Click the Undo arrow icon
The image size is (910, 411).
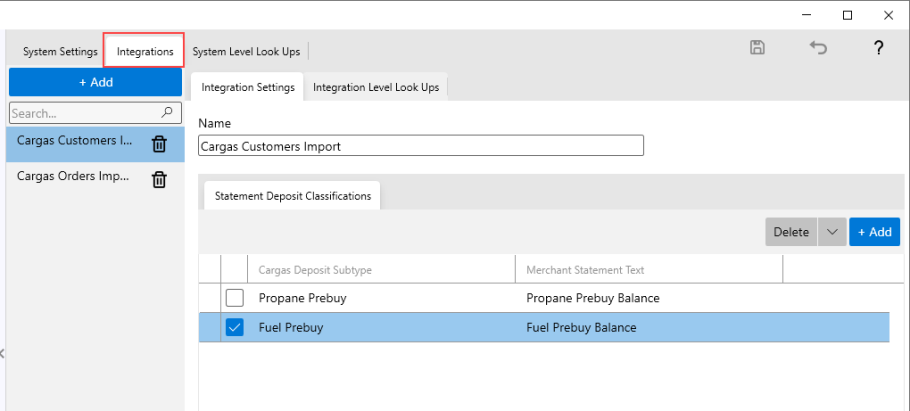pos(818,48)
